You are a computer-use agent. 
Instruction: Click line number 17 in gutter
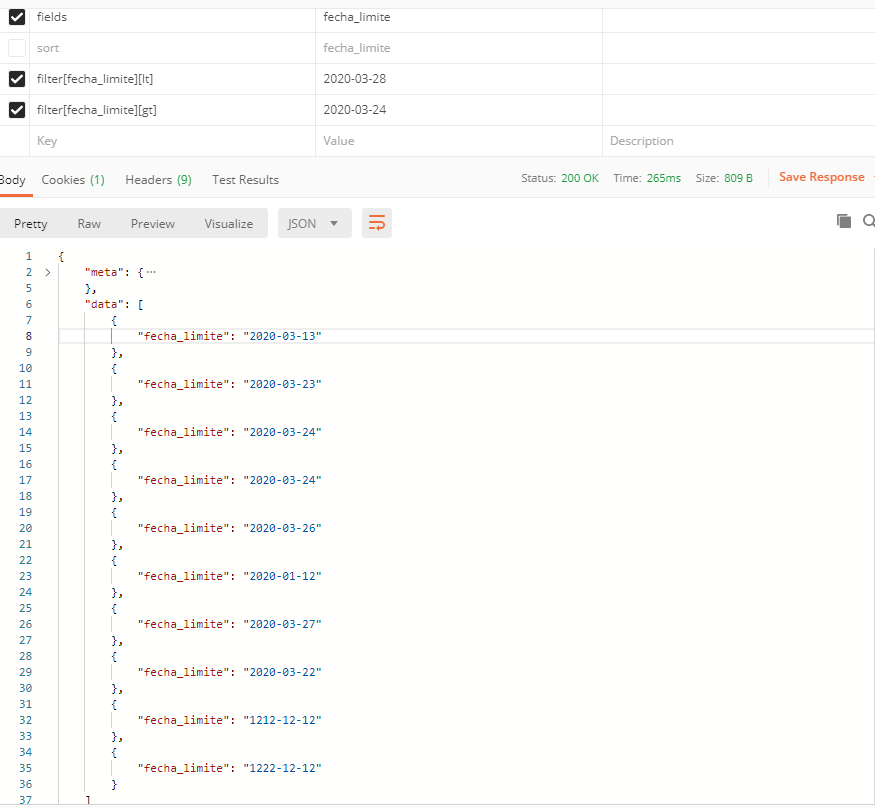26,480
